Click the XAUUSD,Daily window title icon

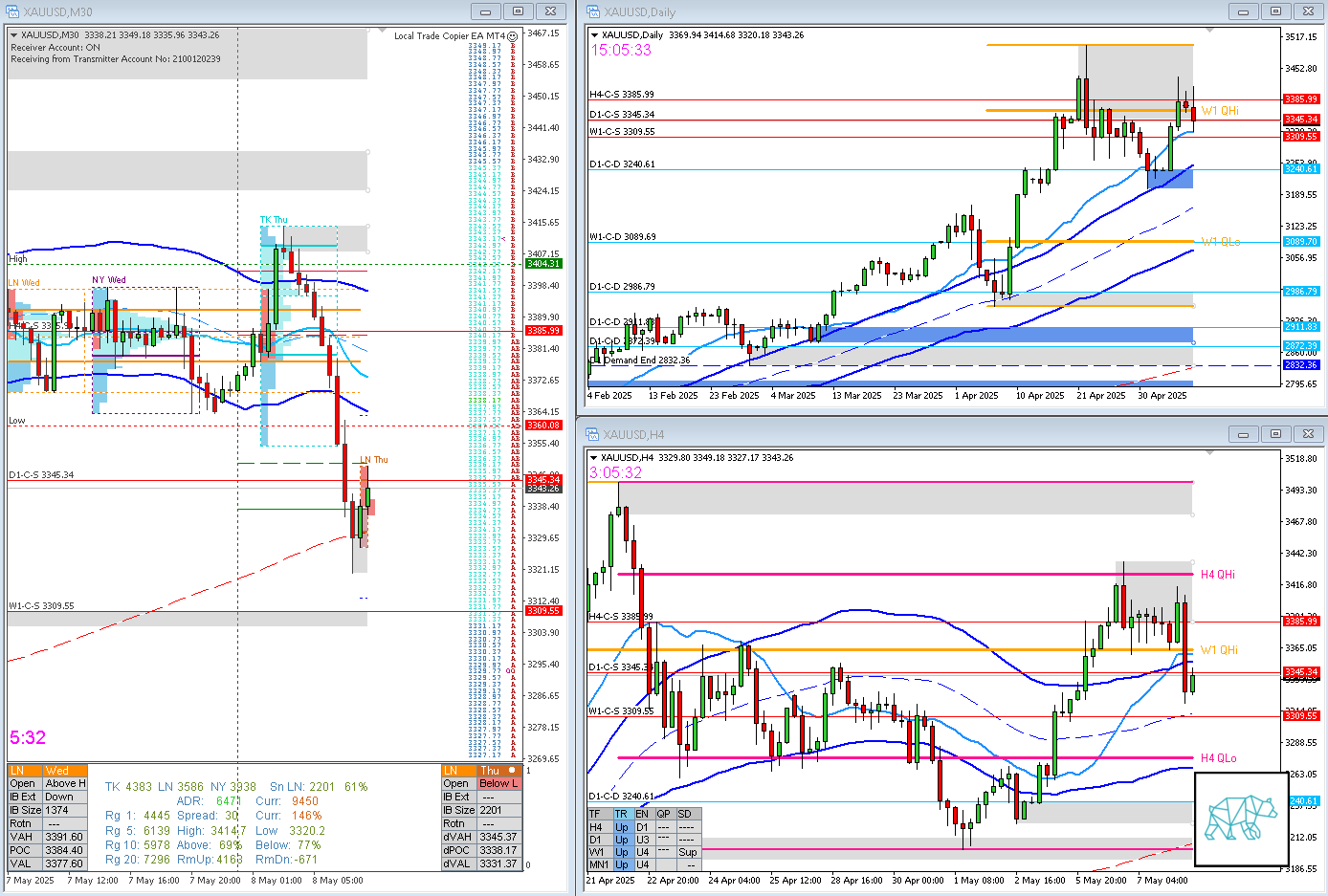(x=592, y=11)
